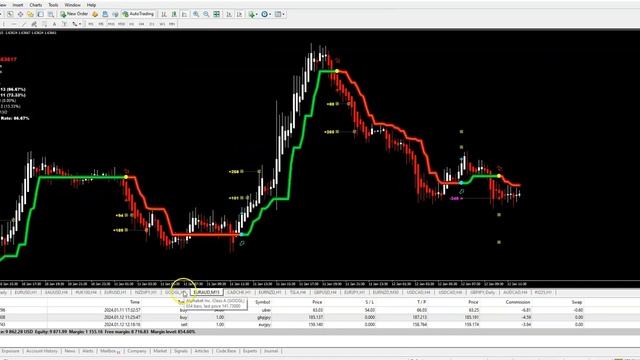Zoom out on the chart

(x=206, y=14)
